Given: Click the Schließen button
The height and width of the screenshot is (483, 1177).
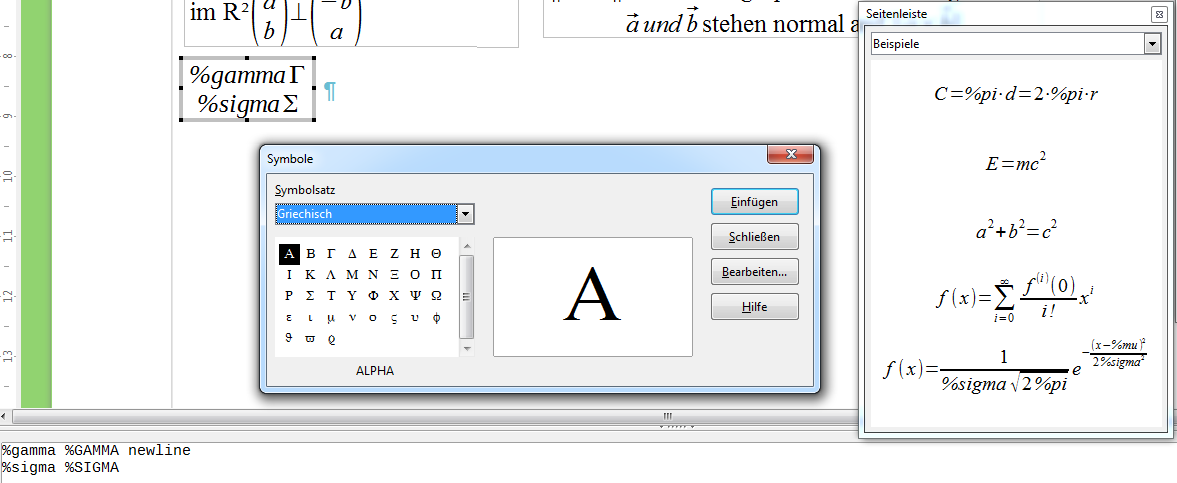Looking at the screenshot, I should [754, 237].
